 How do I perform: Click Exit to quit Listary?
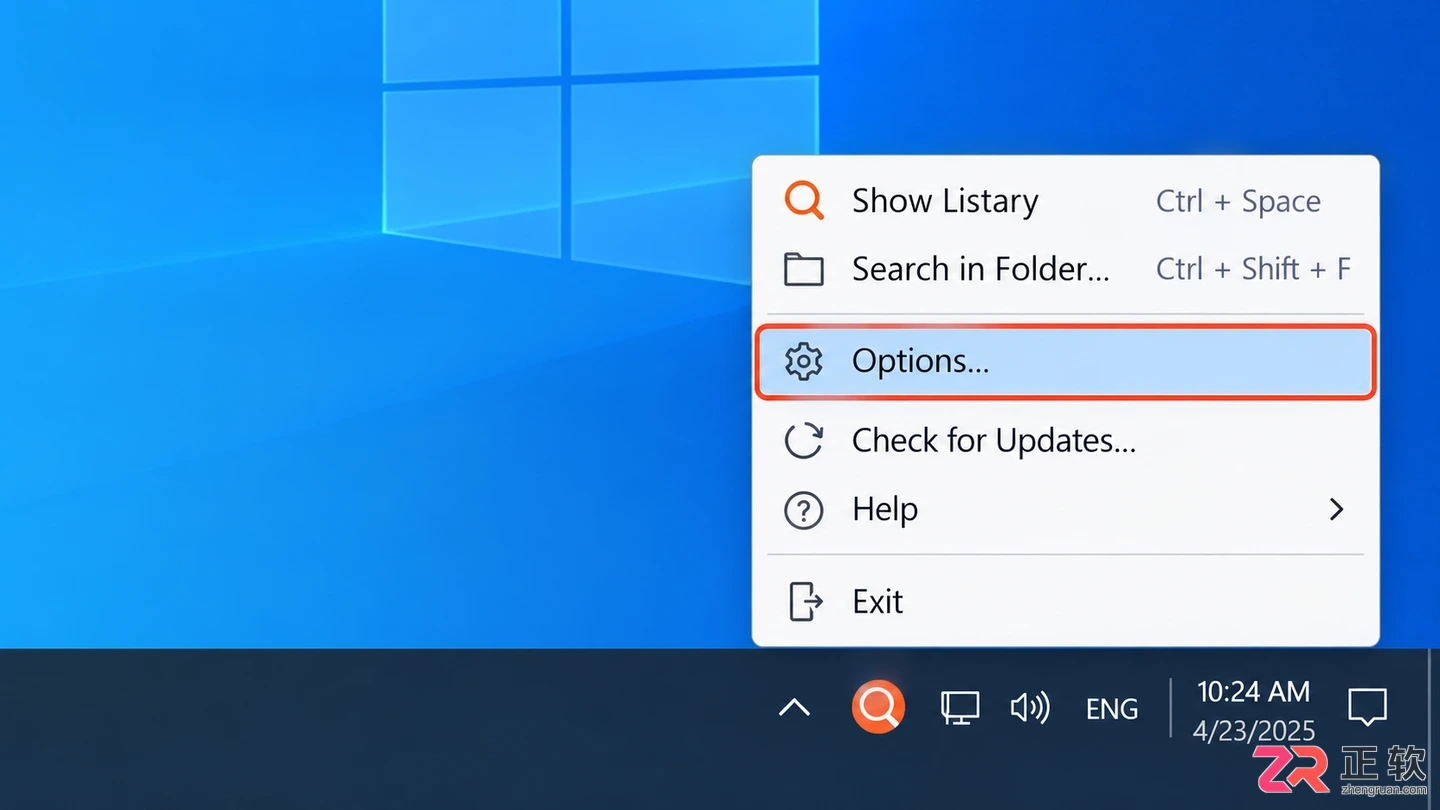(1066, 601)
